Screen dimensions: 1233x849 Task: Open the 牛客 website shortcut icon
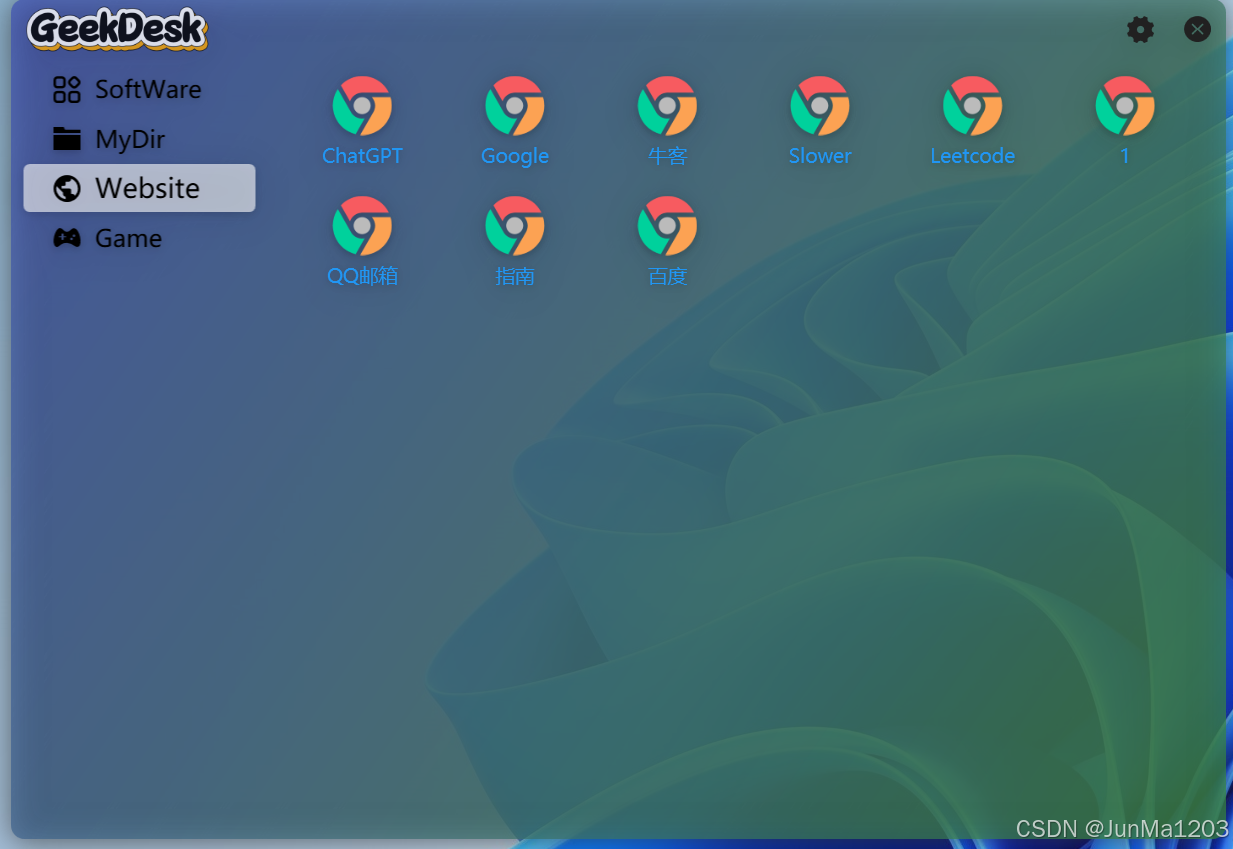667,106
